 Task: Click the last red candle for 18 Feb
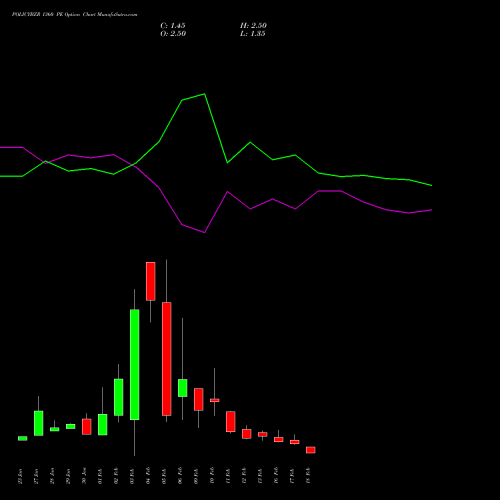click(311, 450)
